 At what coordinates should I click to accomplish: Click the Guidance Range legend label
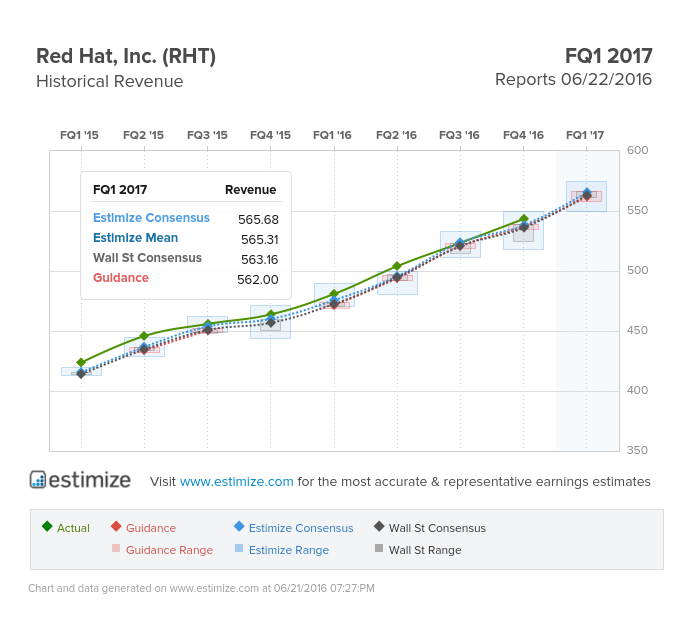point(170,550)
